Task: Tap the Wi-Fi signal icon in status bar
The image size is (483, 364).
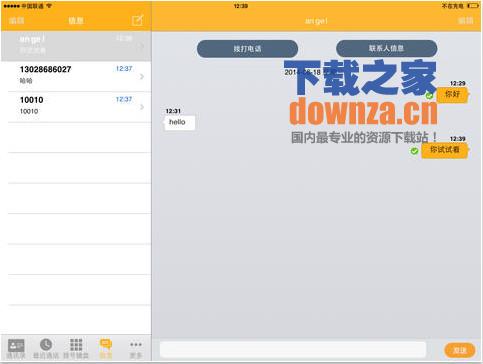Action: tap(49, 6)
